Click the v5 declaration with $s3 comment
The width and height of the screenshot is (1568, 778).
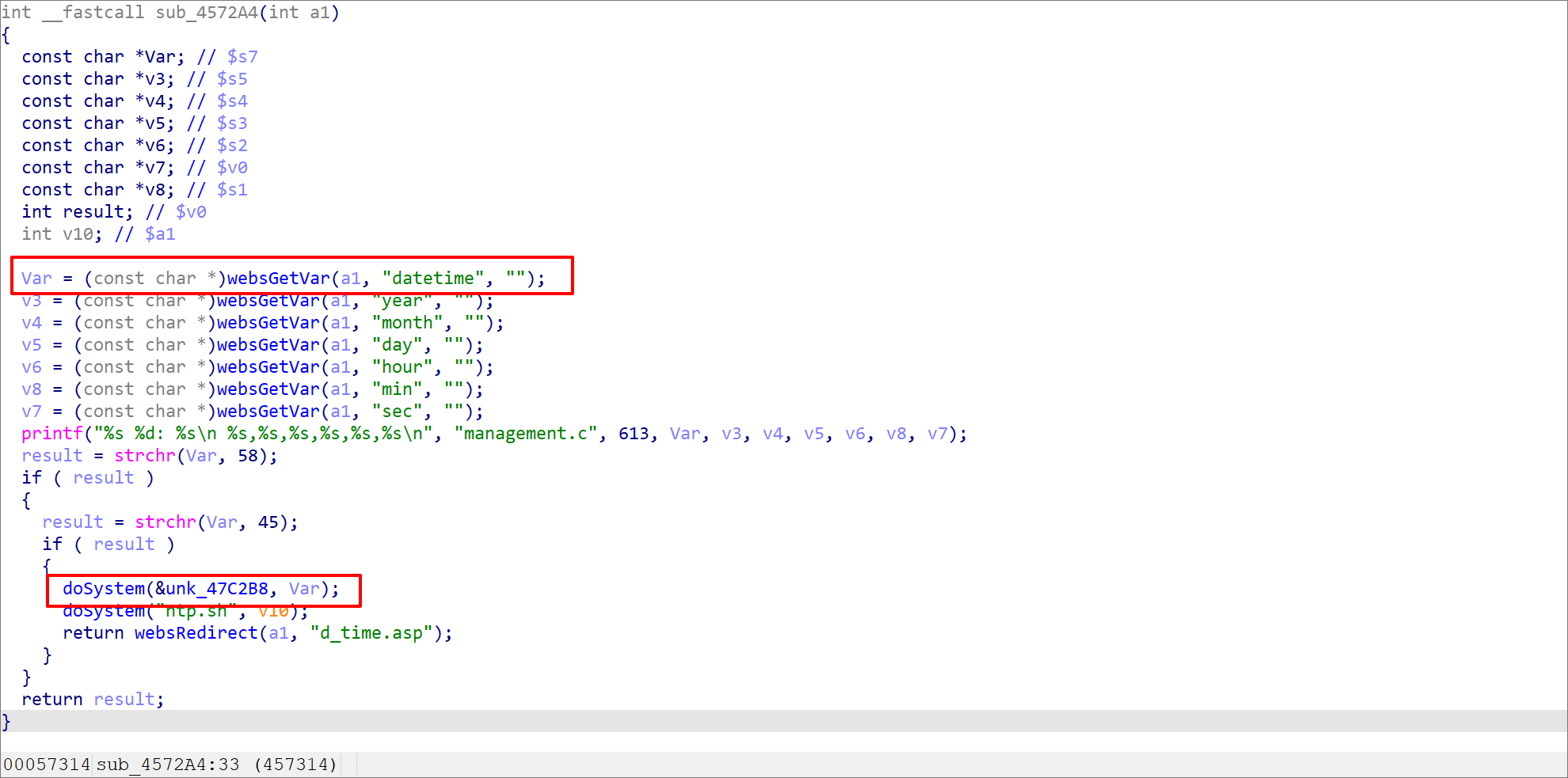point(135,123)
